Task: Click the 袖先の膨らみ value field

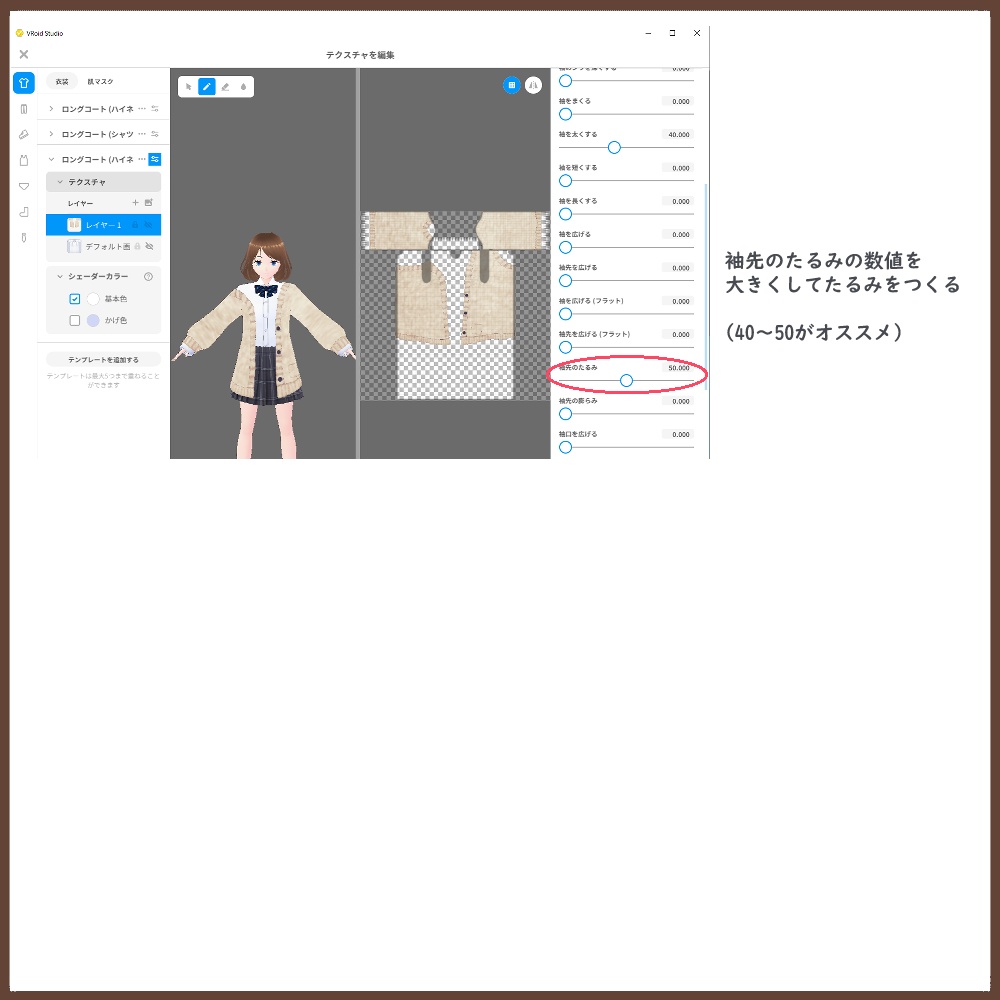Action: [x=678, y=401]
